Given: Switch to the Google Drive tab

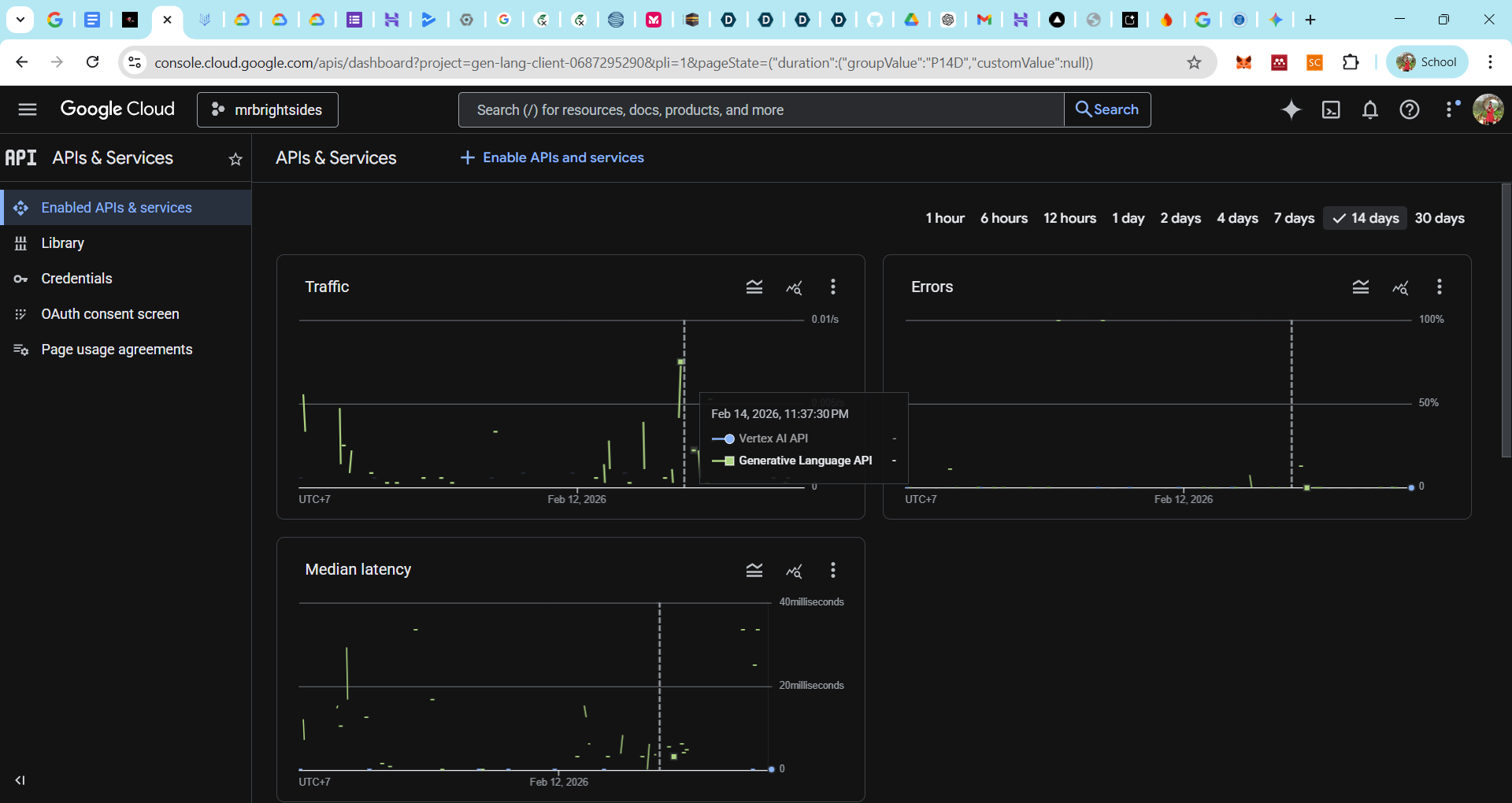Looking at the screenshot, I should [911, 20].
